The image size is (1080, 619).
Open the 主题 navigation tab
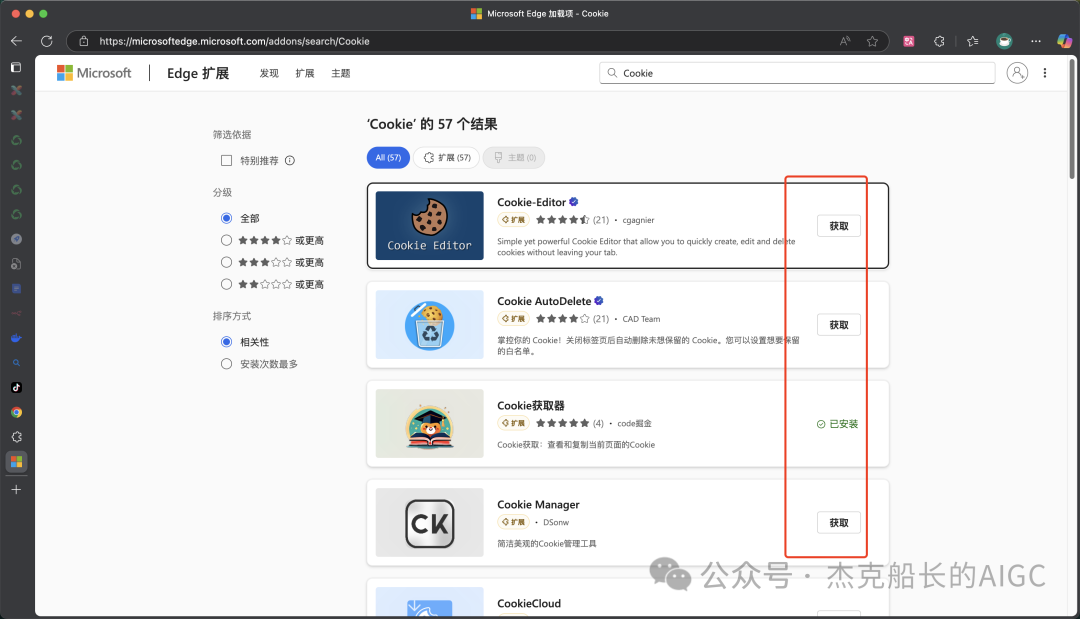[341, 73]
